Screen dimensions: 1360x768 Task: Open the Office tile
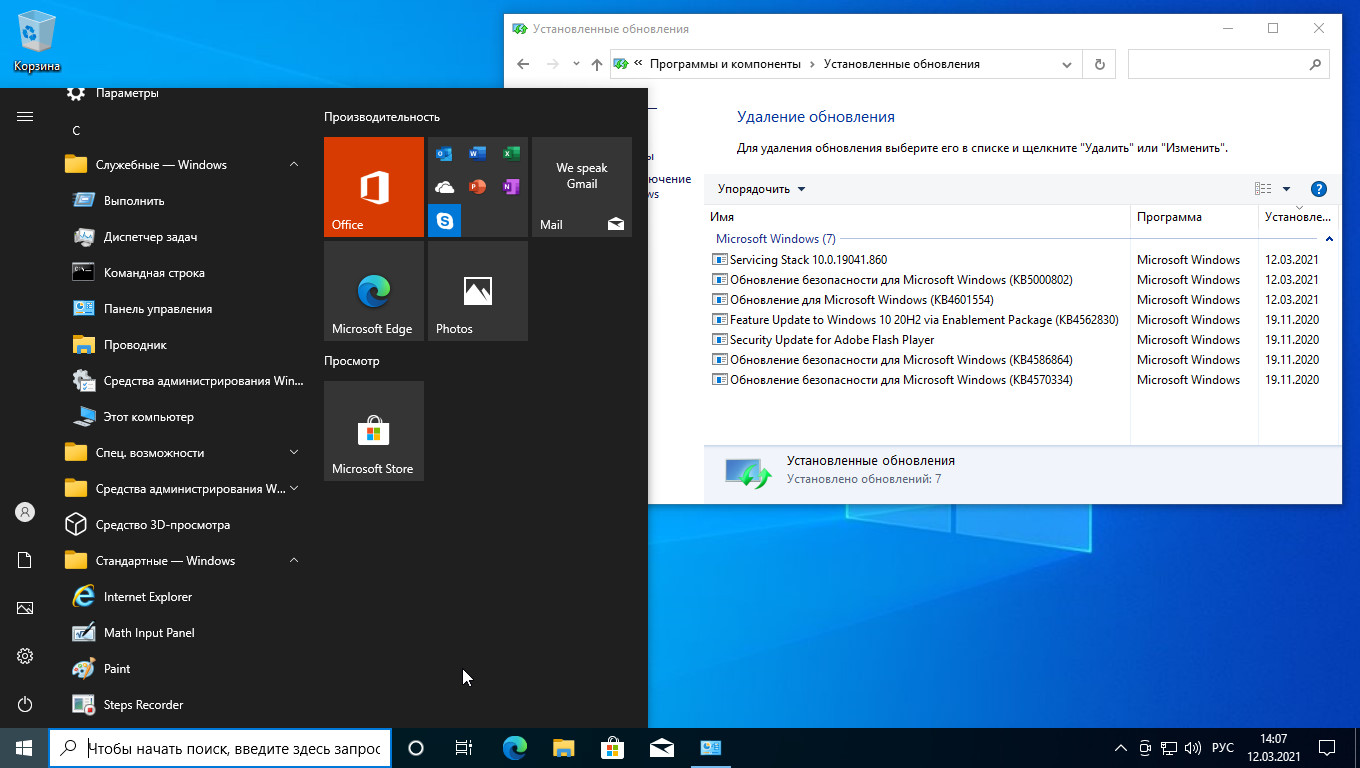tap(373, 187)
